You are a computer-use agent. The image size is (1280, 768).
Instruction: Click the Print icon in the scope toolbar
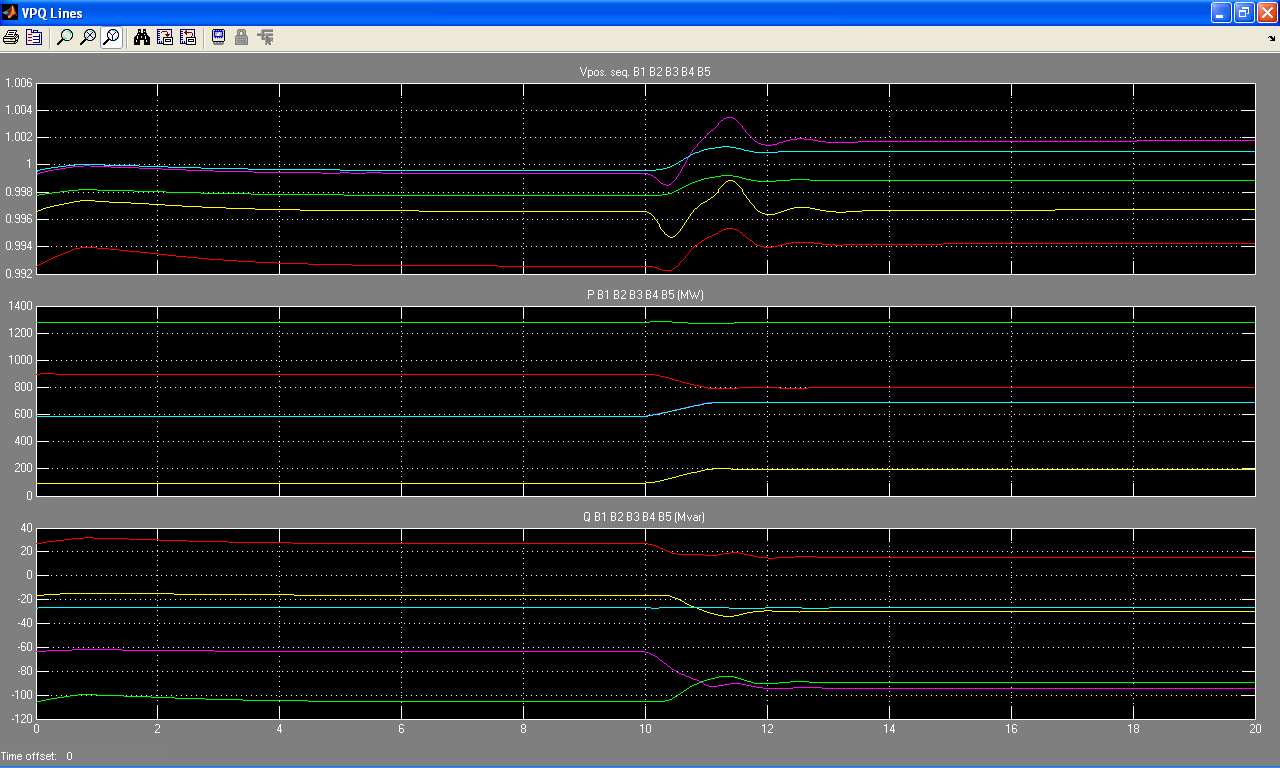11,38
